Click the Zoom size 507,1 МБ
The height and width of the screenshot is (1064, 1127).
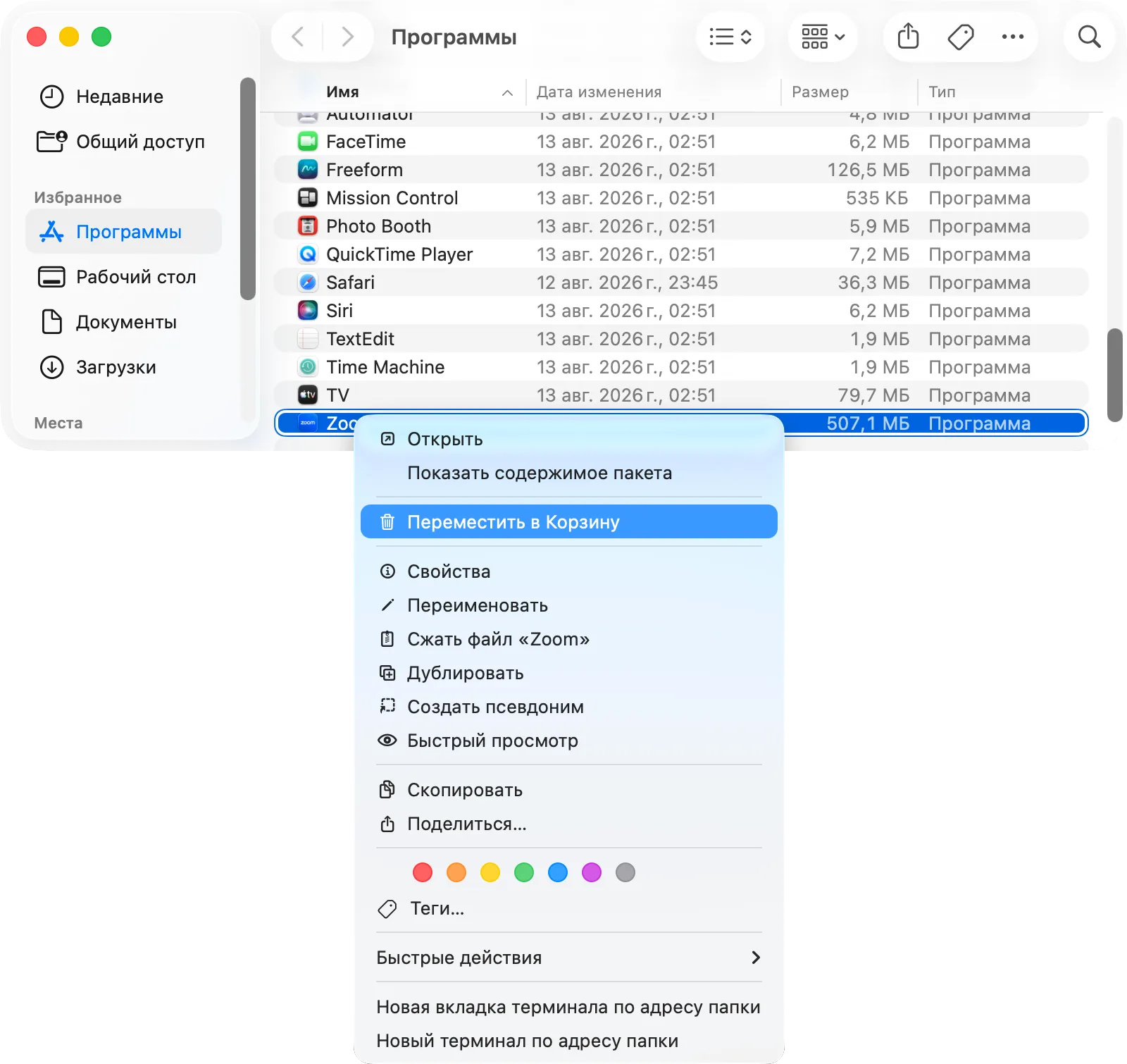click(868, 423)
